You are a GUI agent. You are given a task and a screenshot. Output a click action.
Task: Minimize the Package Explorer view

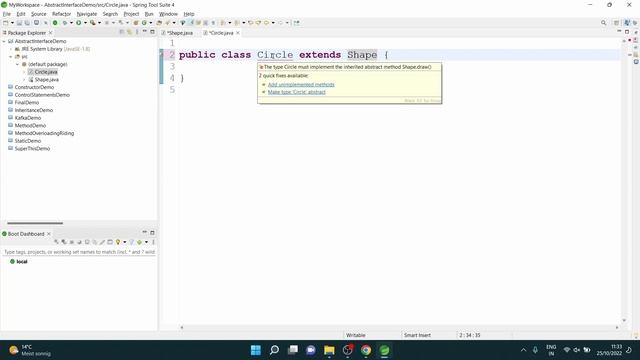click(x=144, y=31)
